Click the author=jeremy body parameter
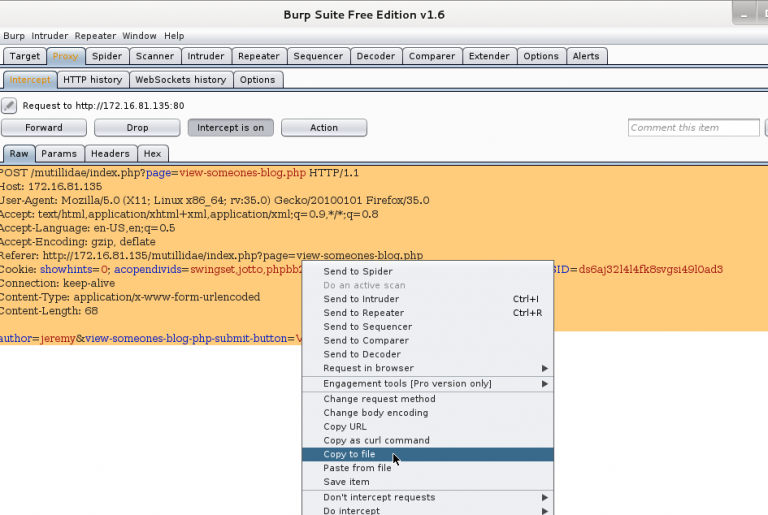Image resolution: width=768 pixels, height=515 pixels. [38, 339]
